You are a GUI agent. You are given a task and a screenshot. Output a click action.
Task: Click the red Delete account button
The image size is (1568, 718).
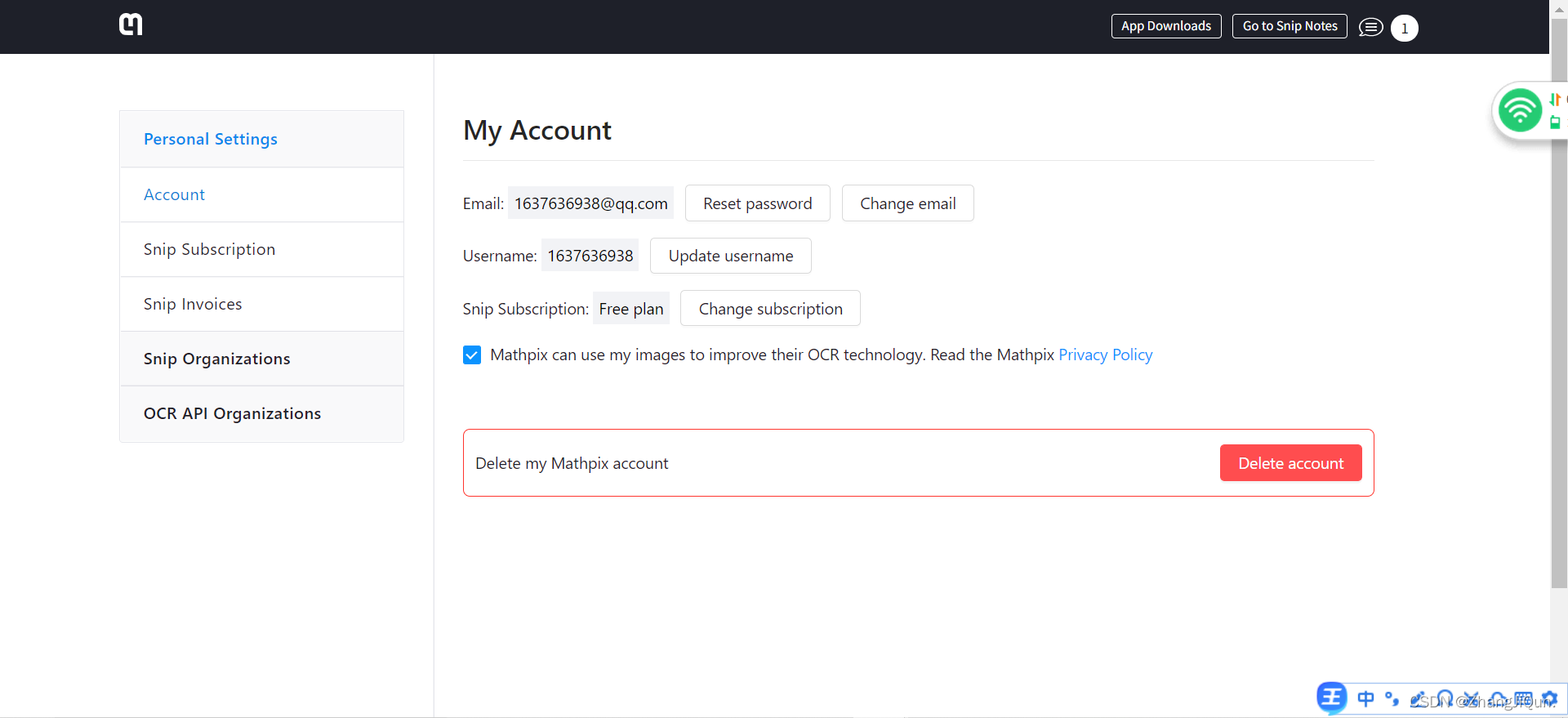(1291, 463)
